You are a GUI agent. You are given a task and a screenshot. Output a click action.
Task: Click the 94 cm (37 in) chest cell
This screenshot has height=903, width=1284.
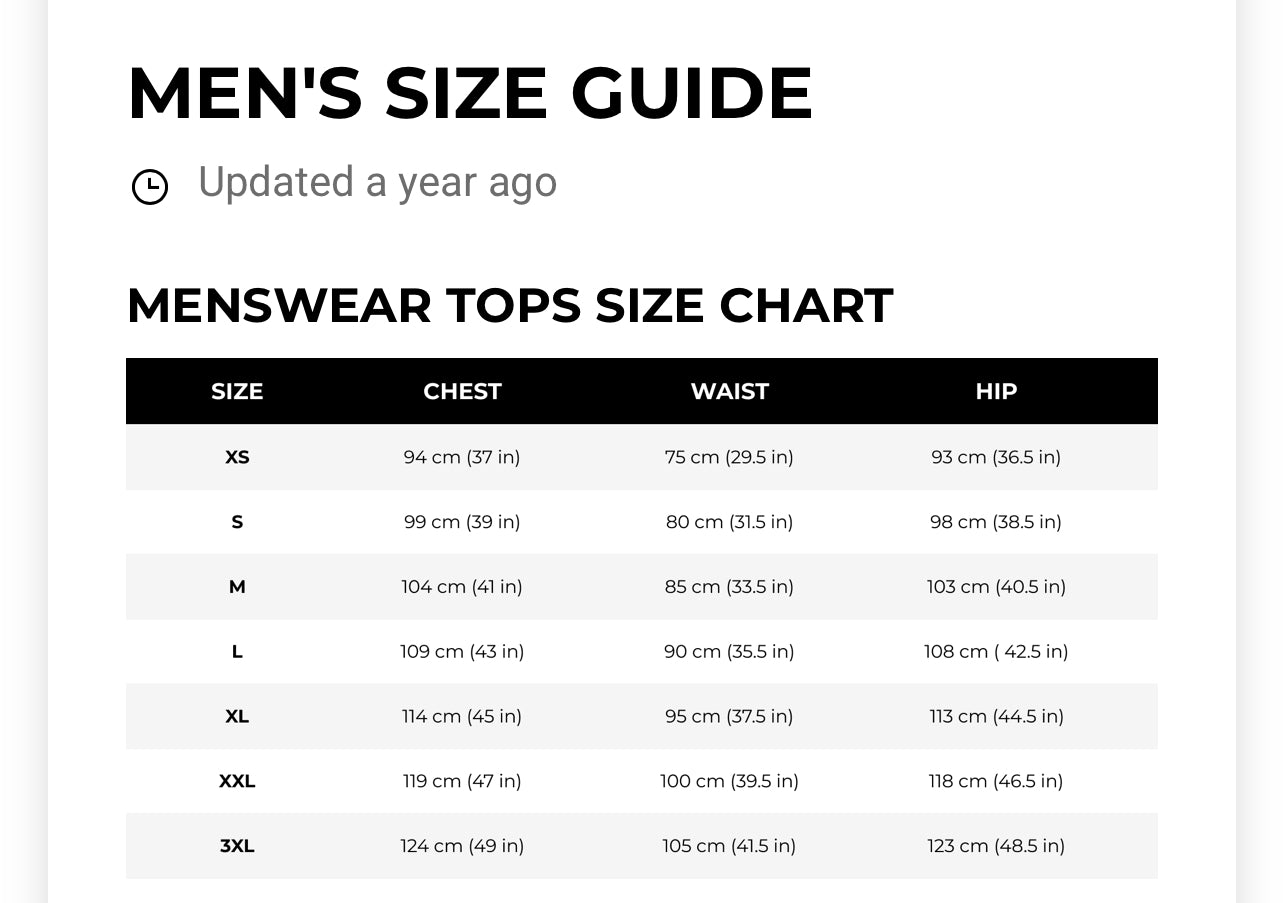click(x=462, y=457)
